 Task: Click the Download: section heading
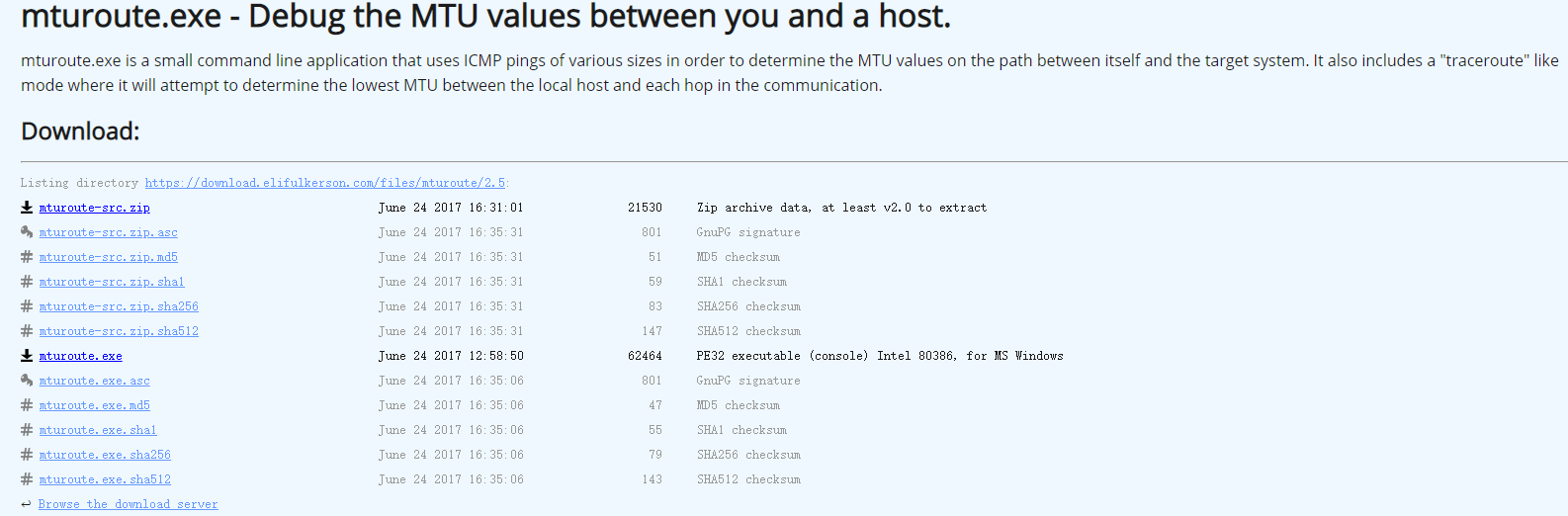(80, 131)
